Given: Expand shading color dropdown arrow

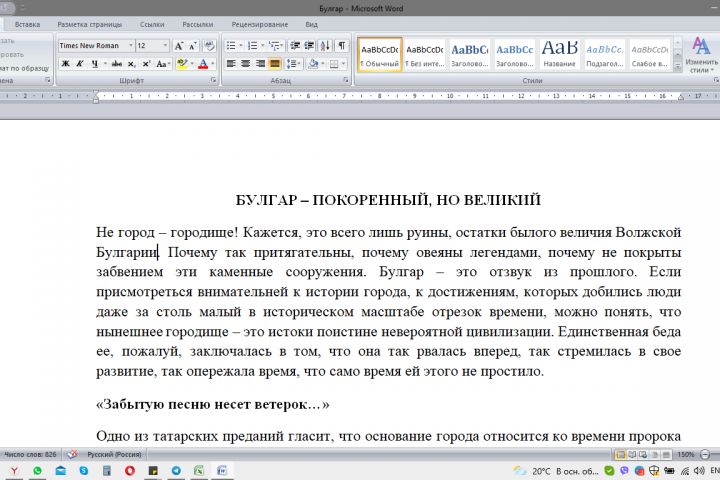Looking at the screenshot, I should tap(323, 64).
